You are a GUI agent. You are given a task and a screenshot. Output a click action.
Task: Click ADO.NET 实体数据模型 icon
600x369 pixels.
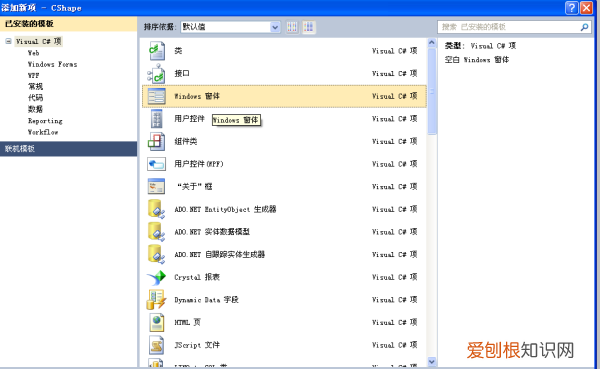coord(157,232)
